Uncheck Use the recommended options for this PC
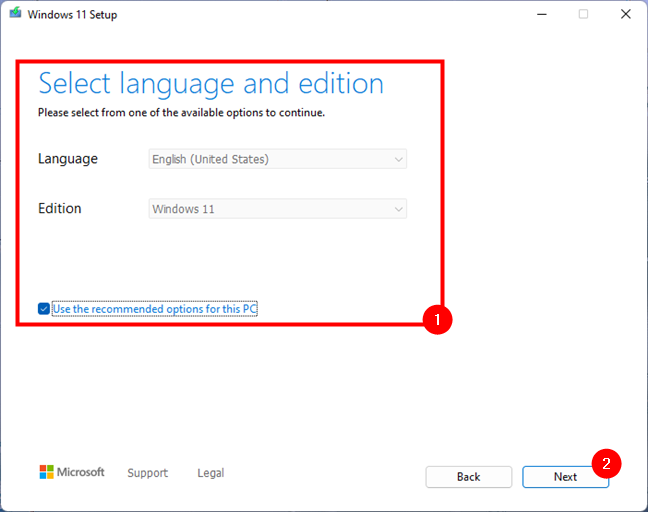648x512 pixels. click(x=44, y=309)
